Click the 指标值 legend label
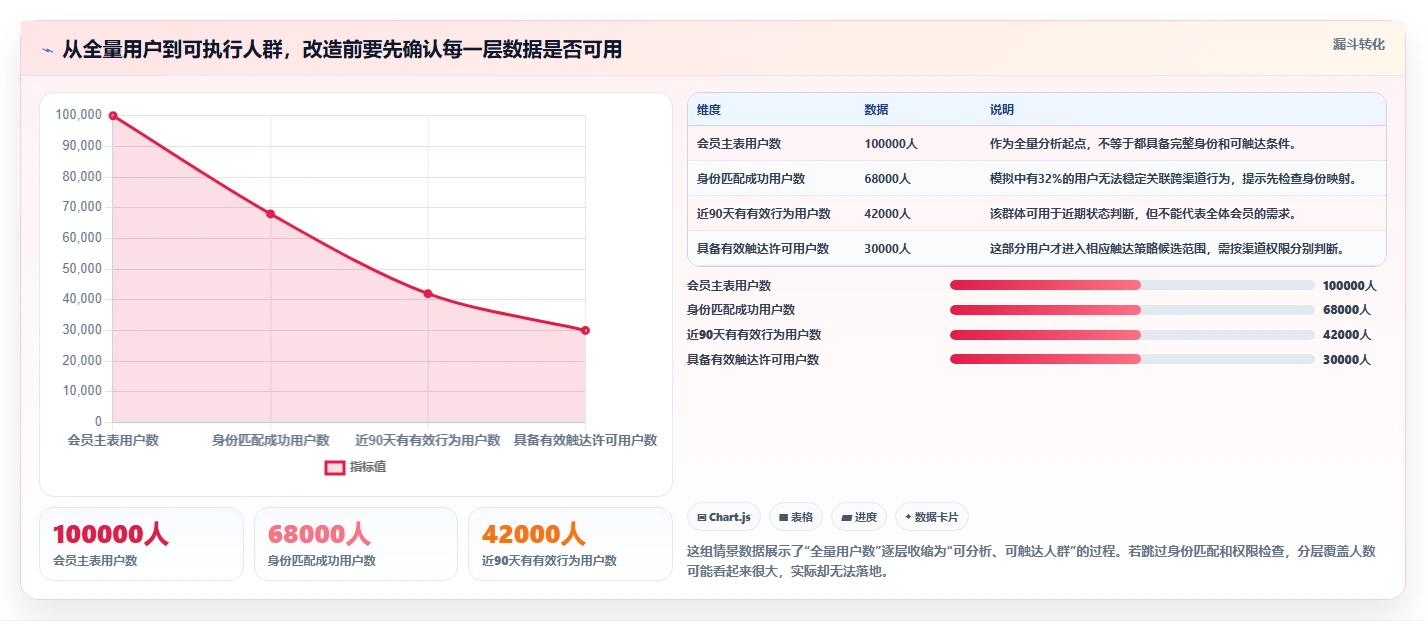Viewport: 1426px width, 621px height. (368, 467)
